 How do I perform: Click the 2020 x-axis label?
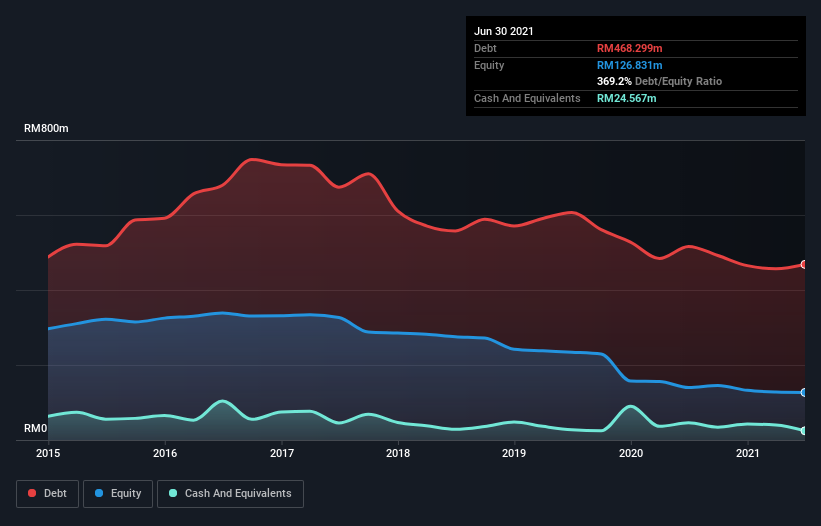click(631, 453)
